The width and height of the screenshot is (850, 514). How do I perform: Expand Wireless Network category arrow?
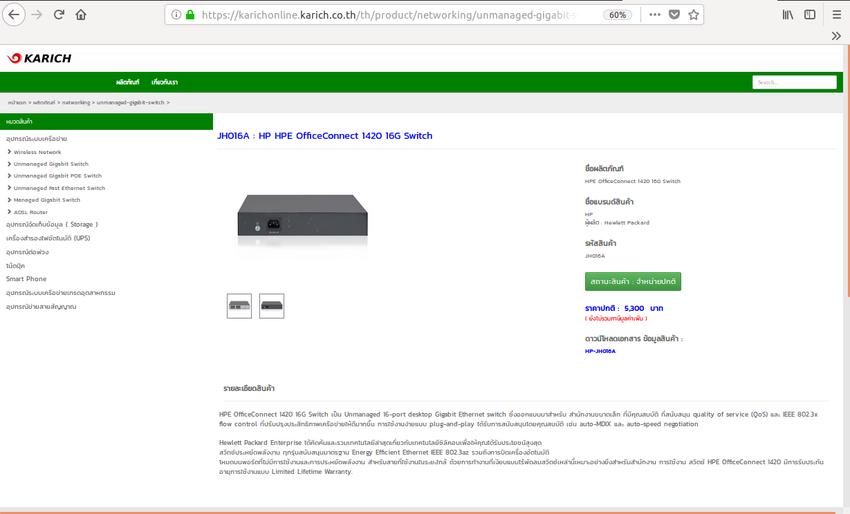(9, 152)
